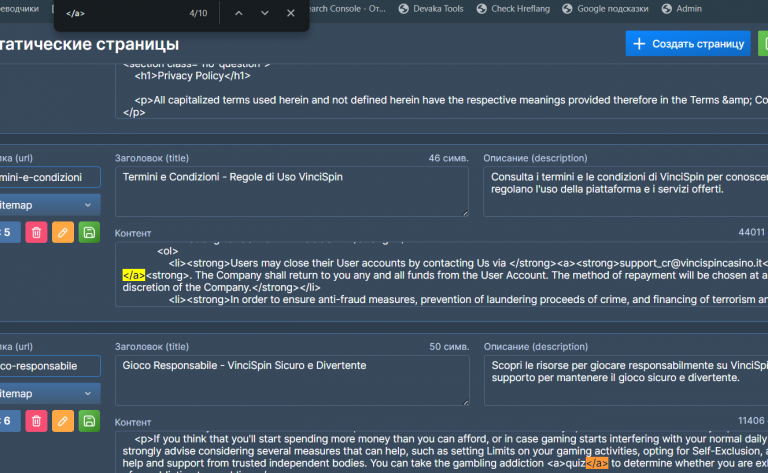Click the plus icon in Создать страницу
This screenshot has height=473, width=768.
point(639,44)
